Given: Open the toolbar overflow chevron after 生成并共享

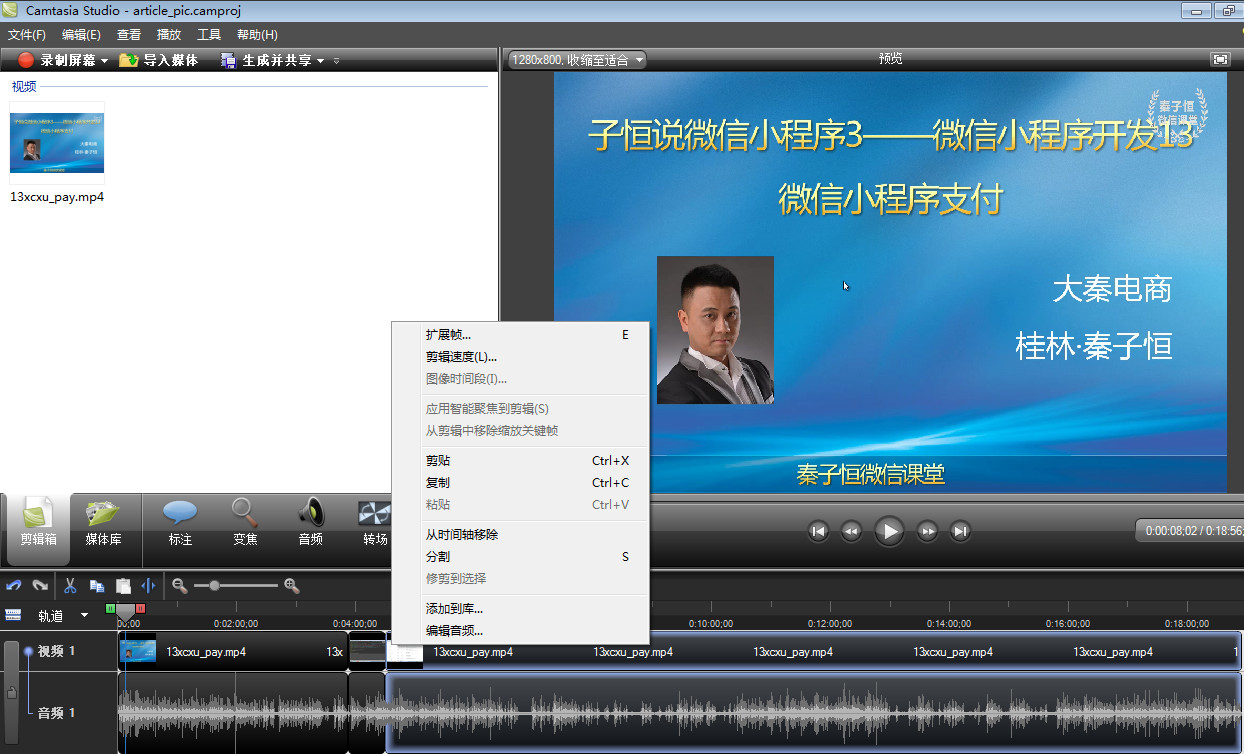Looking at the screenshot, I should pos(336,61).
